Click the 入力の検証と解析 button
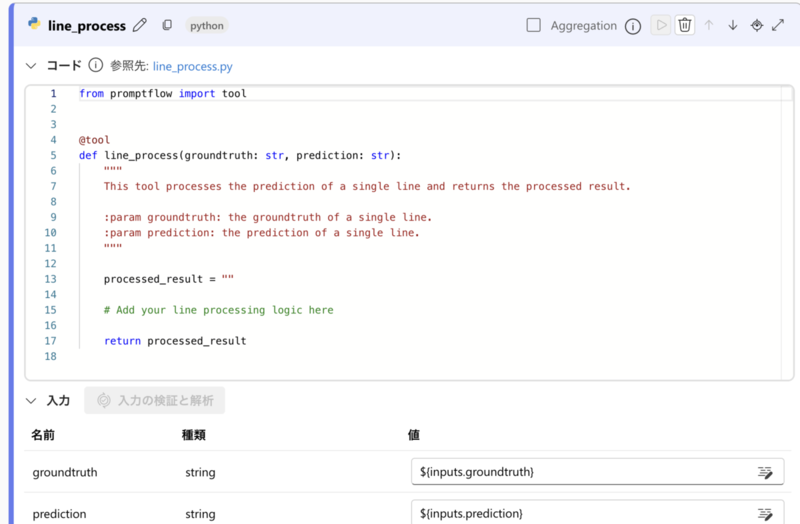 point(155,401)
